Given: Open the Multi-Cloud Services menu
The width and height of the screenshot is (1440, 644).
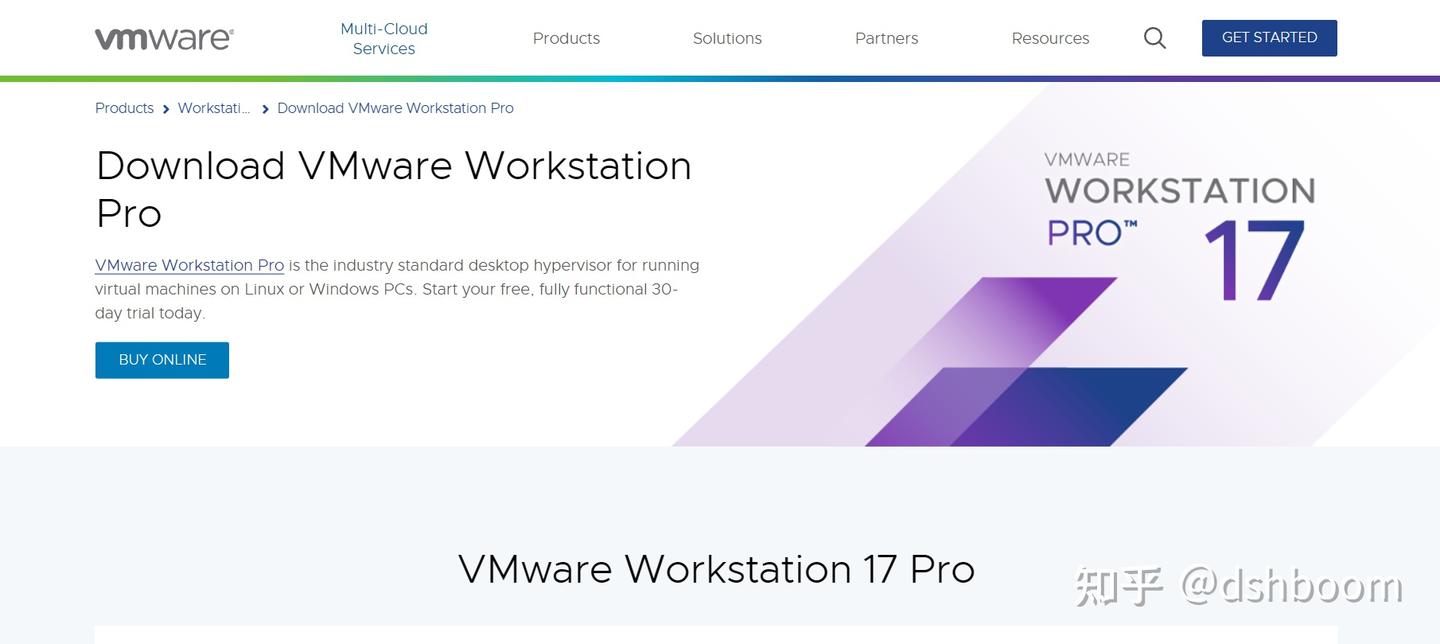Looking at the screenshot, I should 384,38.
